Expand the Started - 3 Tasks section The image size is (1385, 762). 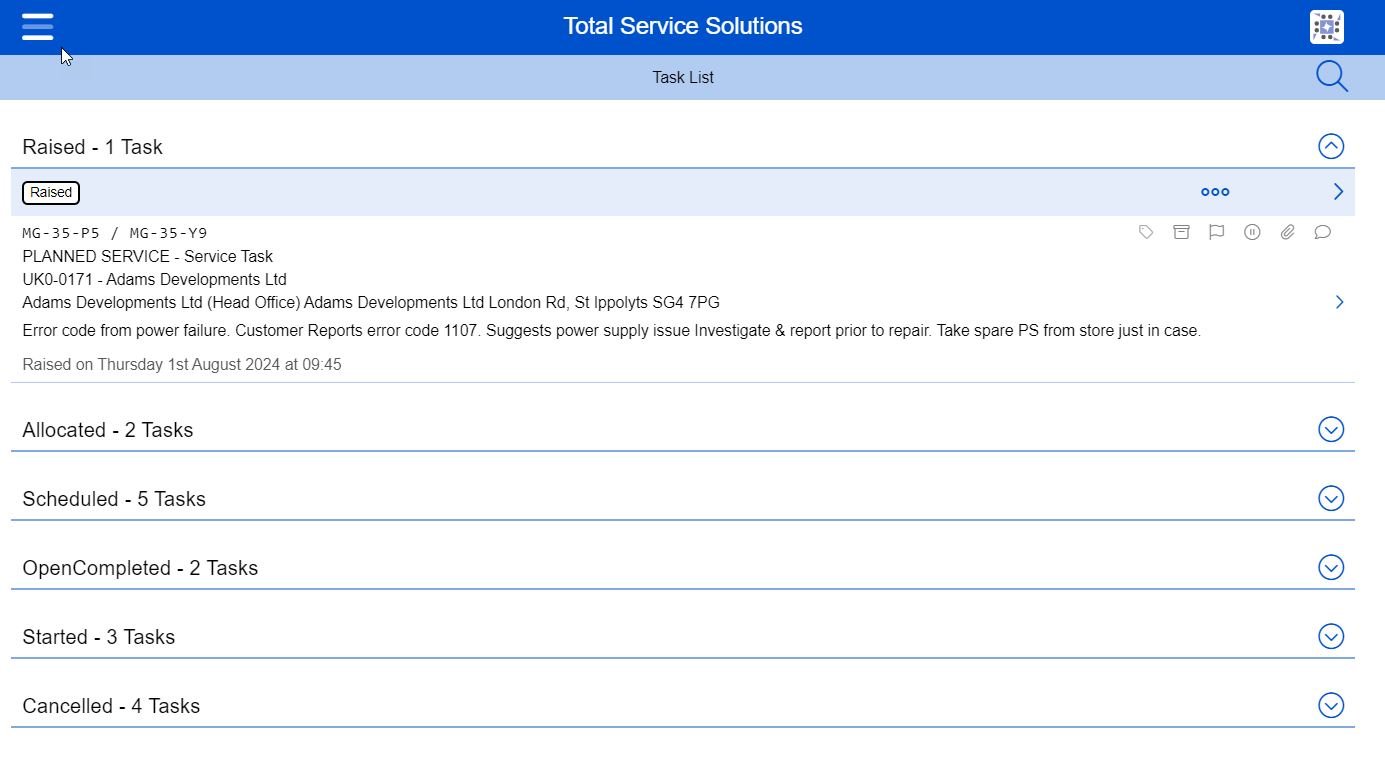1331,637
